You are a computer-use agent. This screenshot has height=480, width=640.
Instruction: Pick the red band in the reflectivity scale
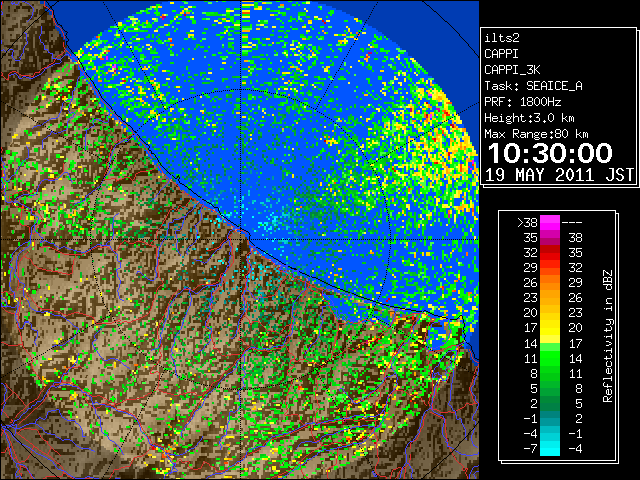coord(550,253)
